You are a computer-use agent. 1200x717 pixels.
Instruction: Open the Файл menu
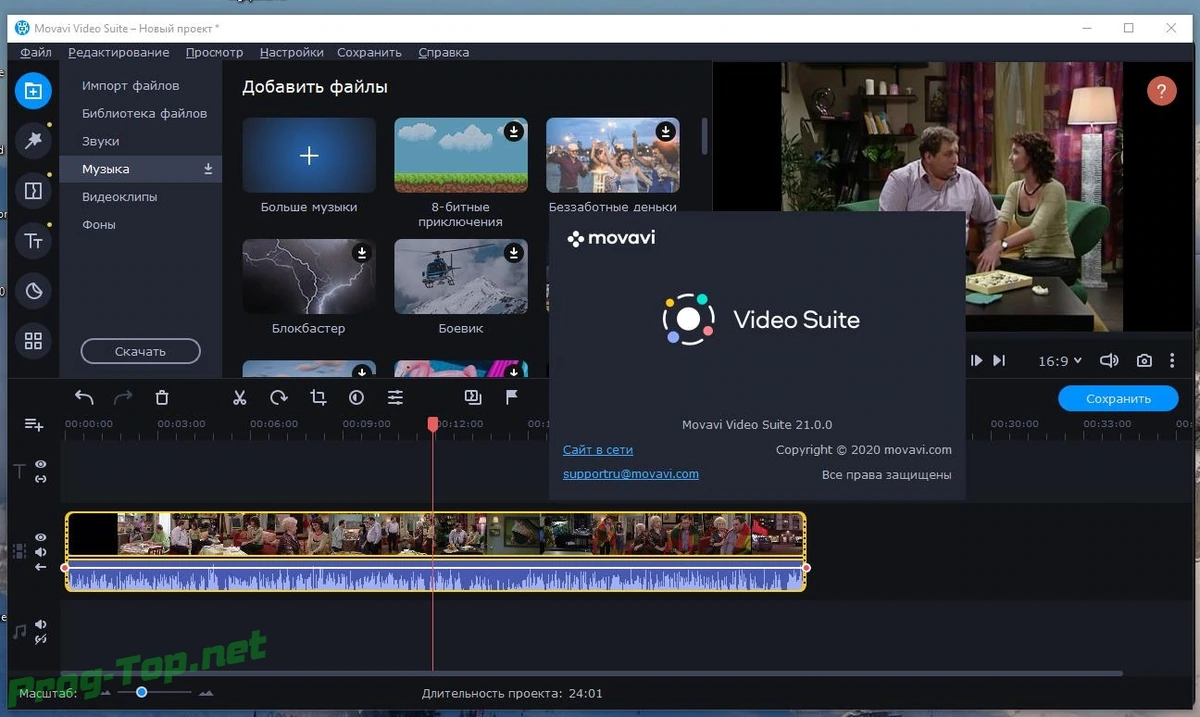pyautogui.click(x=36, y=52)
